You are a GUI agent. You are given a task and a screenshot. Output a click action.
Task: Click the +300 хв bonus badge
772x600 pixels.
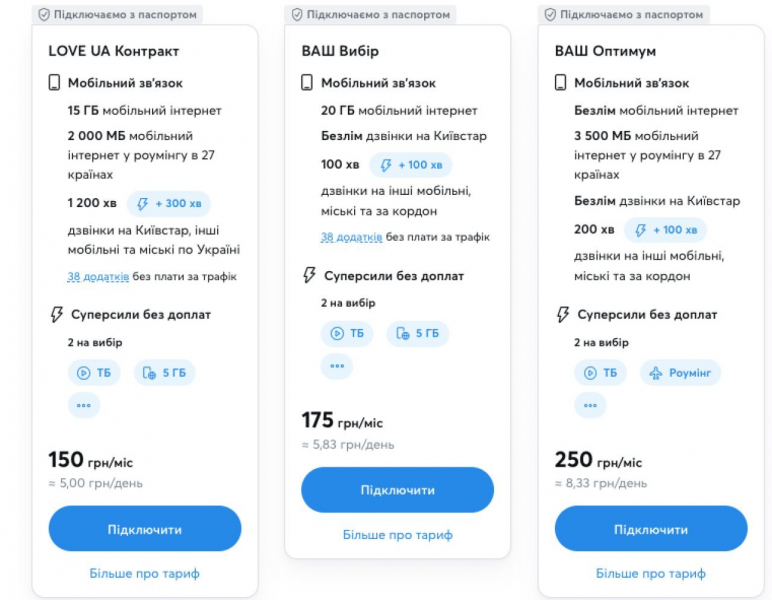(x=169, y=203)
